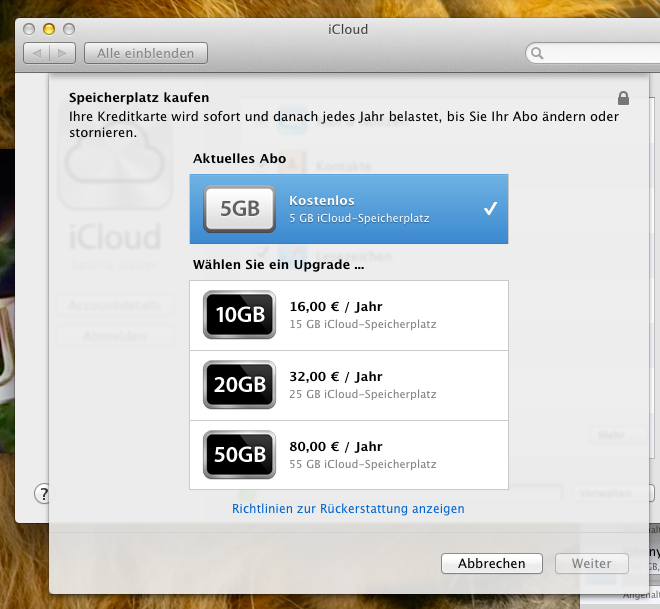
Task: Select the Kostenlos 5GB current plan
Action: pyautogui.click(x=349, y=209)
